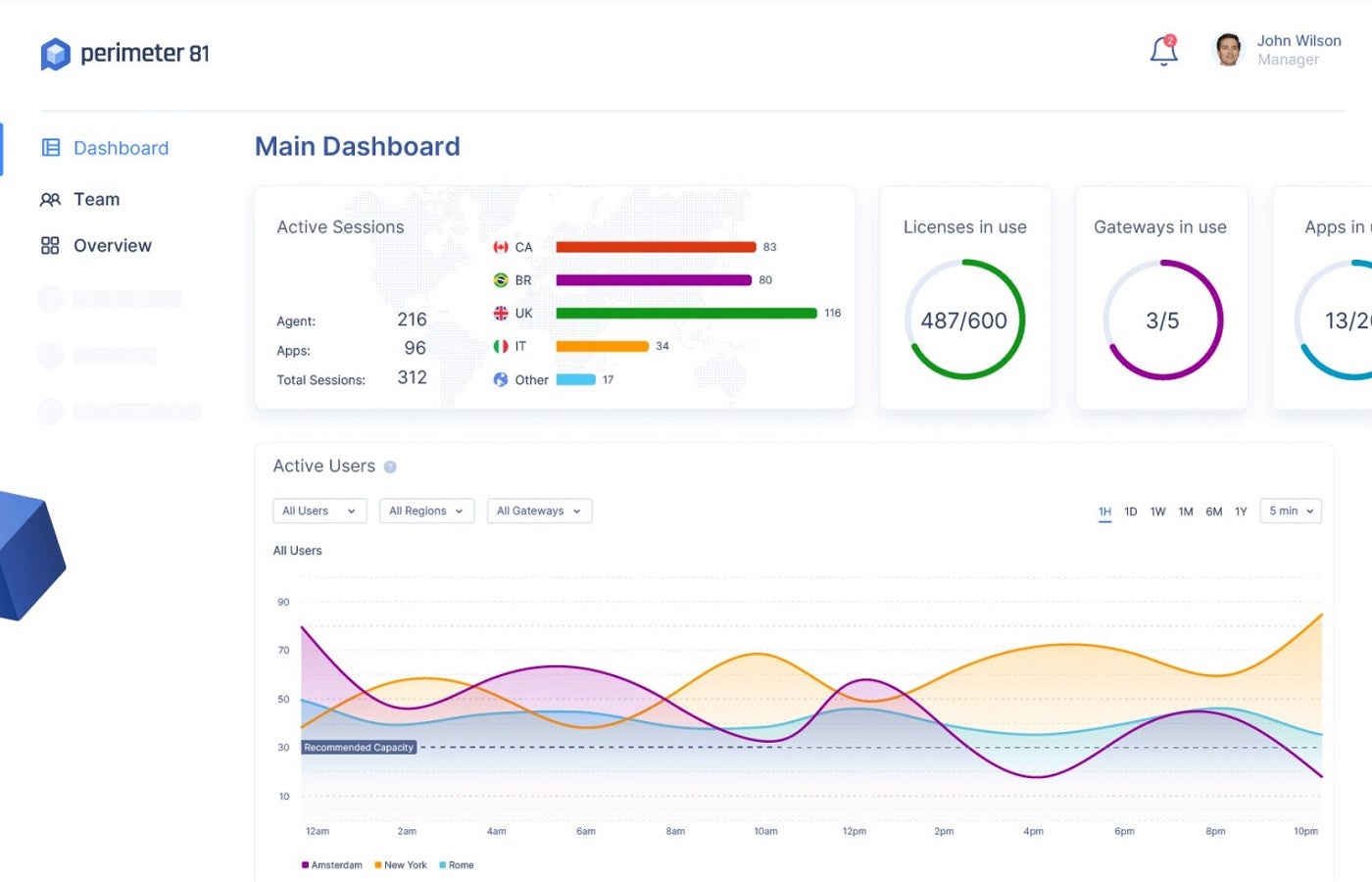Click the 3/5 gateways ring
Viewport: 1372px width, 882px height.
tap(1162, 319)
